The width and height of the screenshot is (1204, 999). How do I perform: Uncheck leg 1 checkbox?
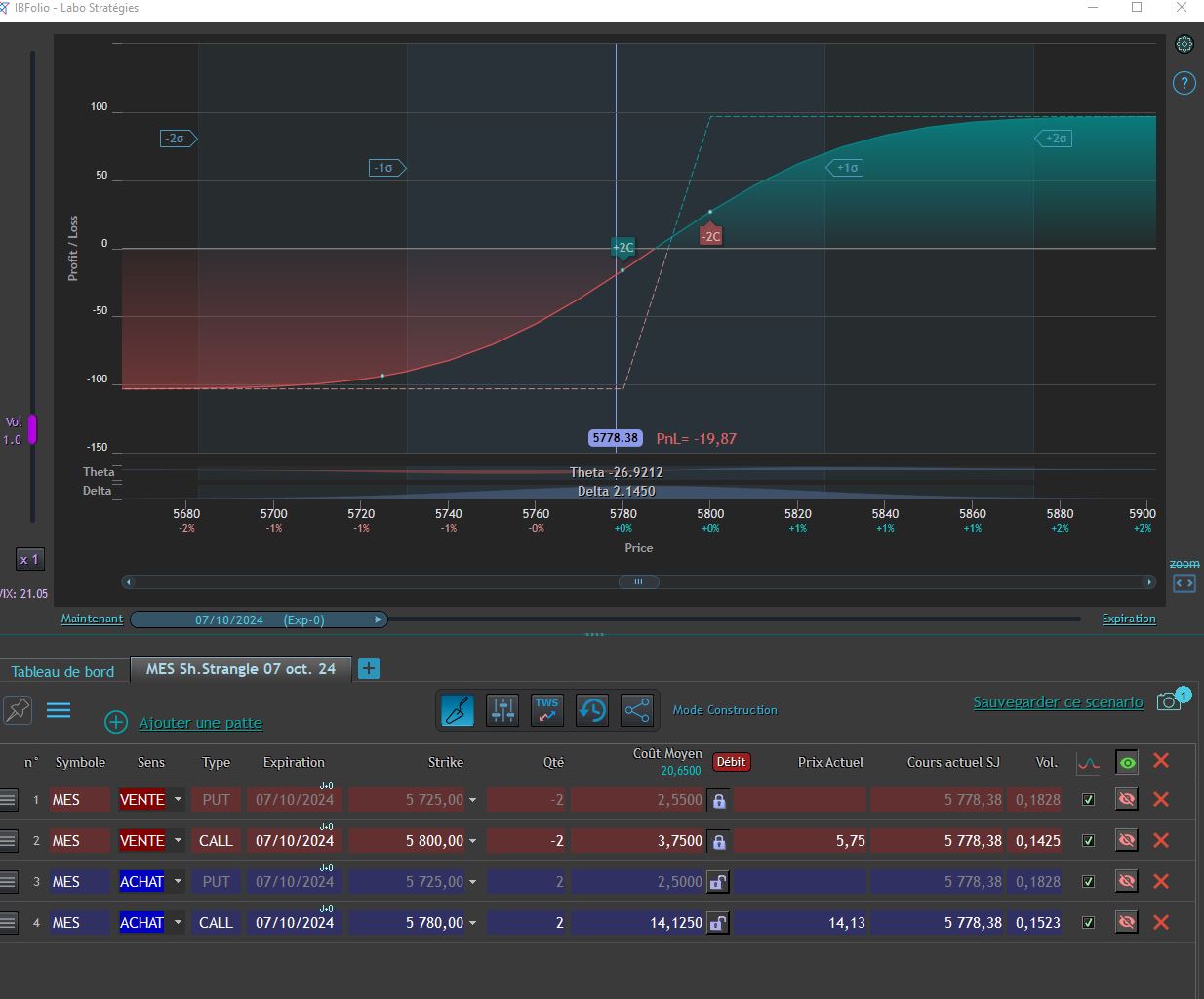point(1089,799)
